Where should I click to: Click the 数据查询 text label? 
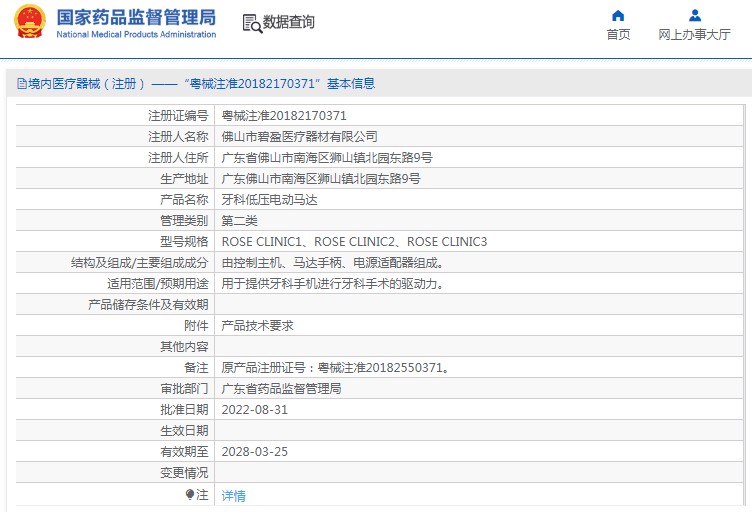click(289, 22)
